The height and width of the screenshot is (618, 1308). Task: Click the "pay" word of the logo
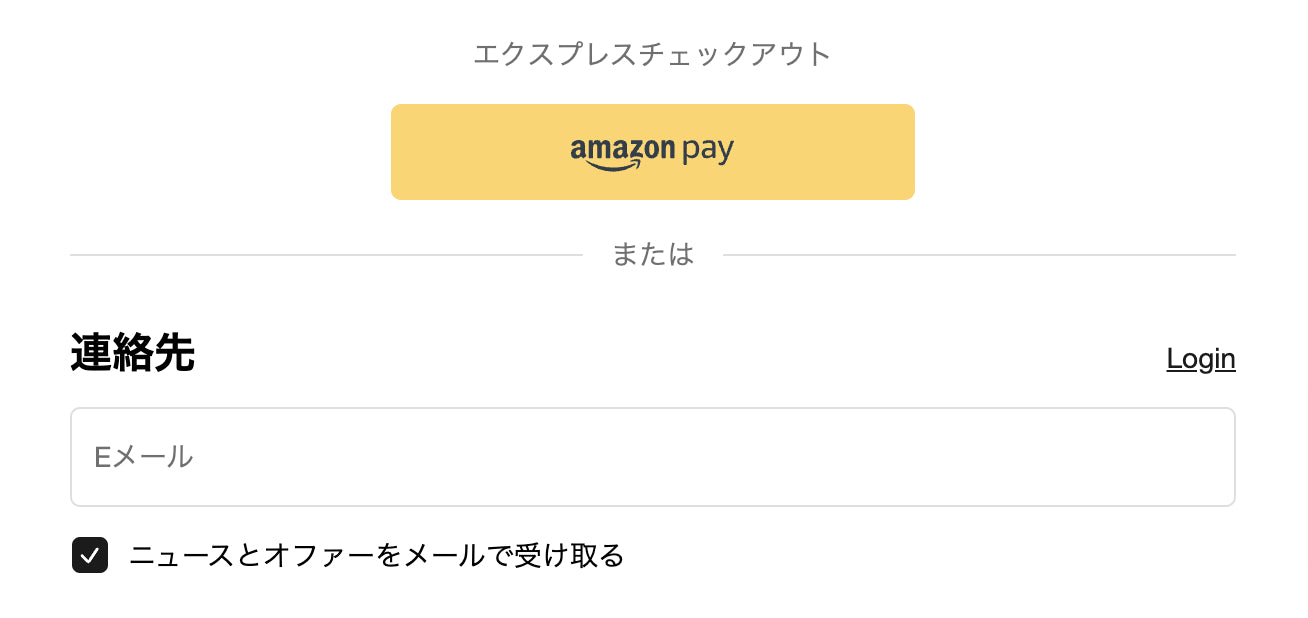[x=708, y=151]
